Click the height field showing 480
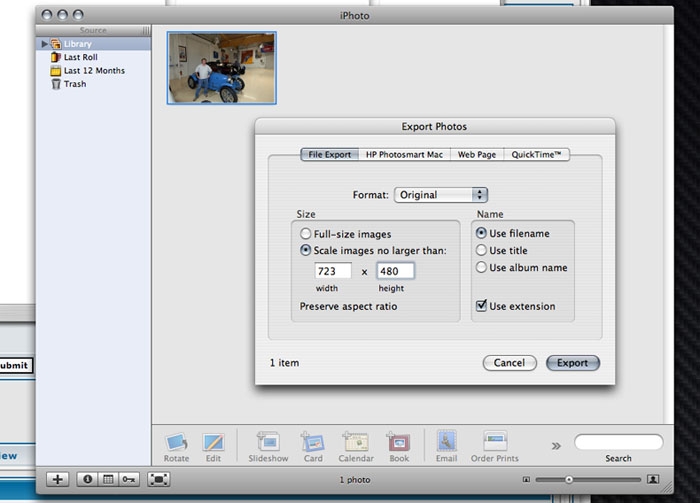The image size is (700, 503). tap(396, 271)
